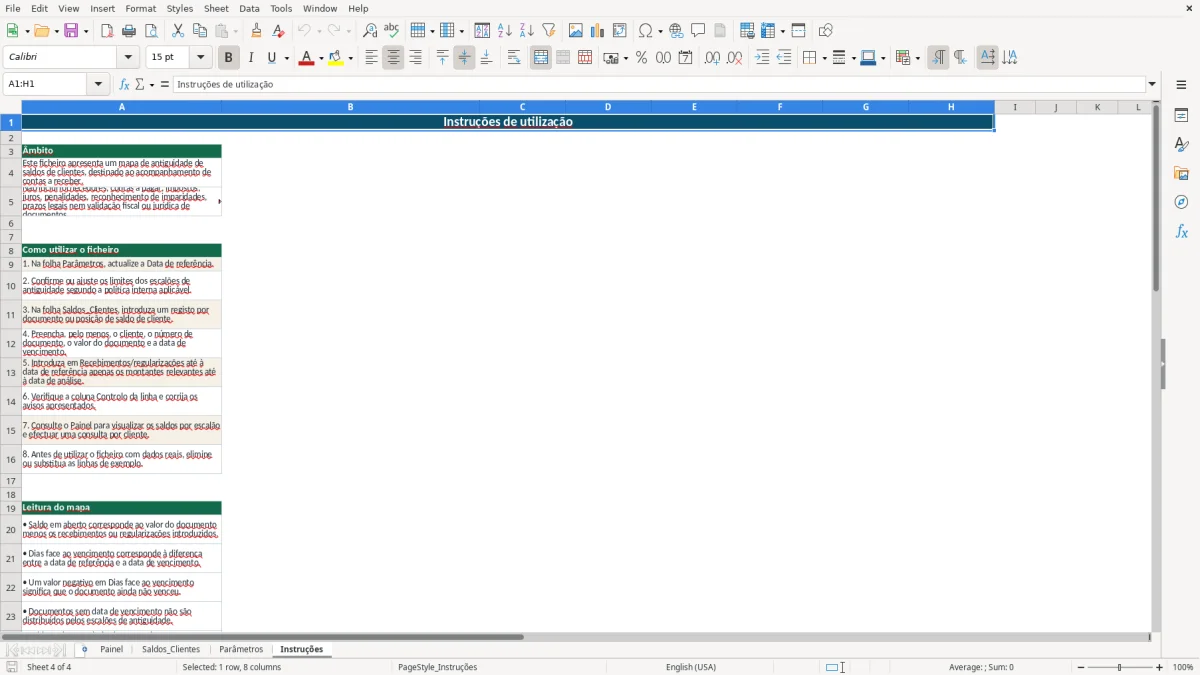Open the Paste options dropdown arrow

pyautogui.click(x=236, y=31)
